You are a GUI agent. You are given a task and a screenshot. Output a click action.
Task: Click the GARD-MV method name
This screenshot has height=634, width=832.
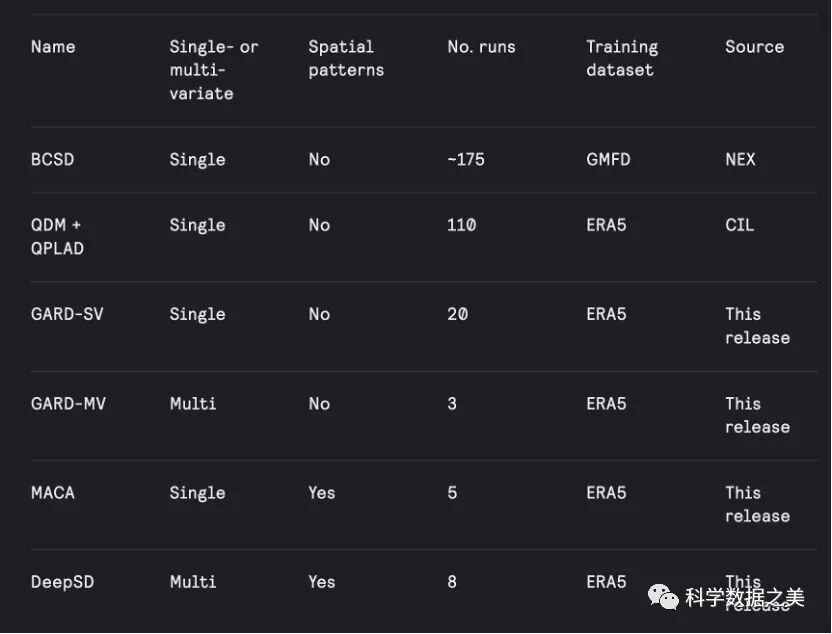click(68, 404)
